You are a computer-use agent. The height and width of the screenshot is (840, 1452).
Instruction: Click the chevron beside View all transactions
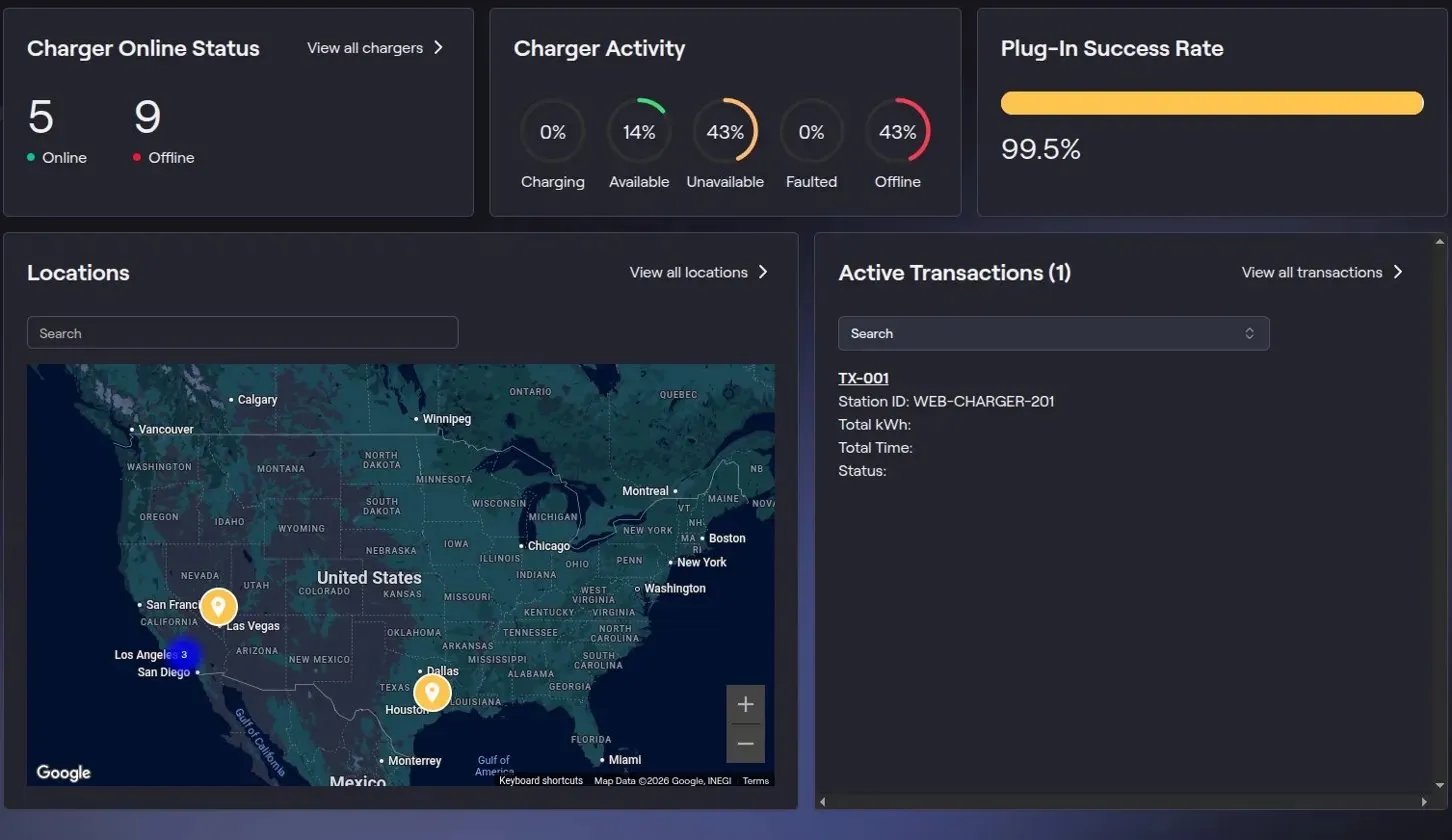[1398, 272]
